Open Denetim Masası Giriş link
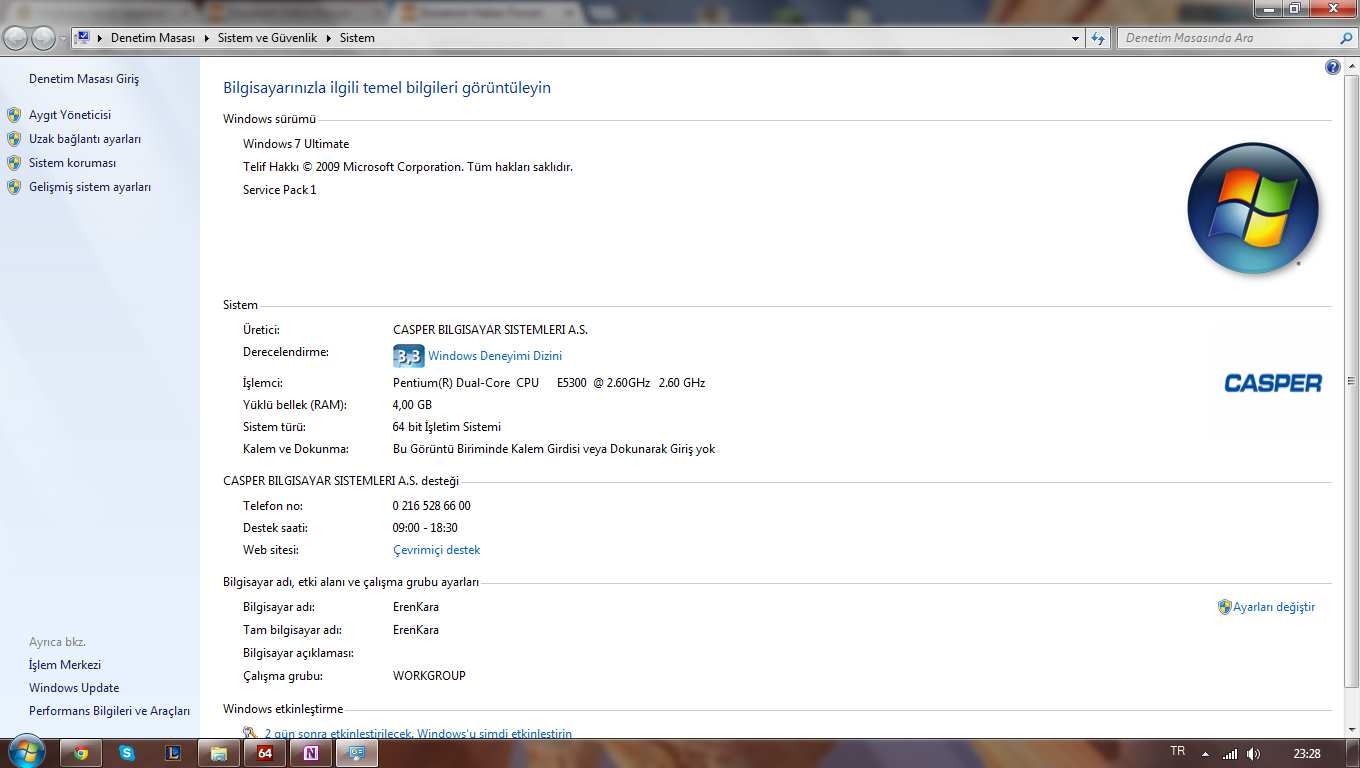This screenshot has width=1360, height=768. coord(84,79)
